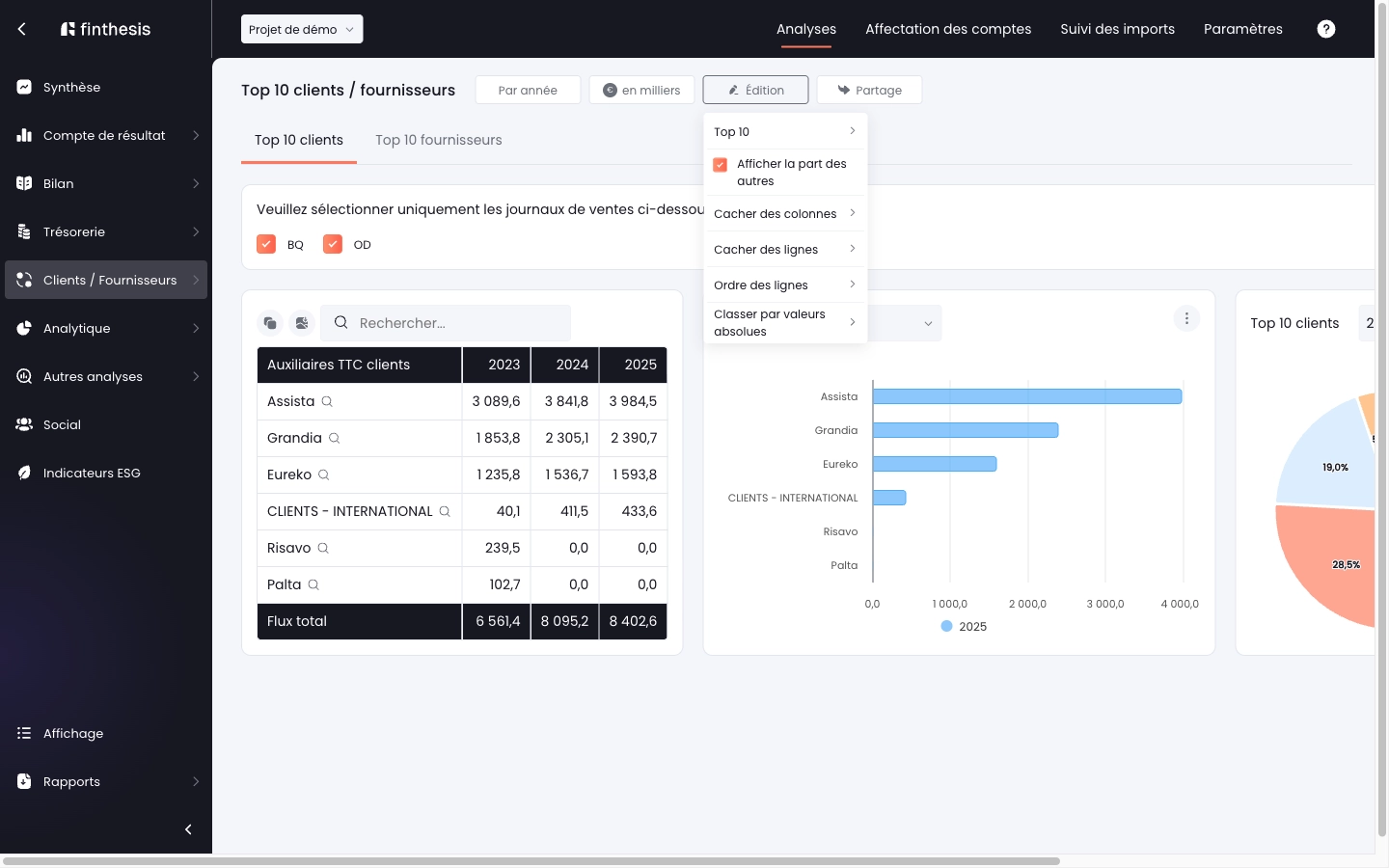Open the Synthèse sidebar icon
Screen dimensions: 1389x868
click(24, 87)
